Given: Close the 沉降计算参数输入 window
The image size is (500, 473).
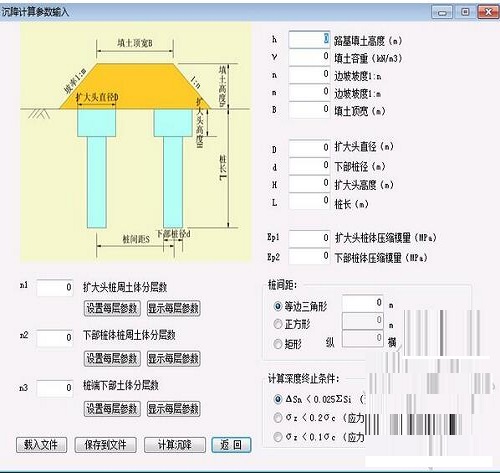Looking at the screenshot, I should click(x=488, y=12).
